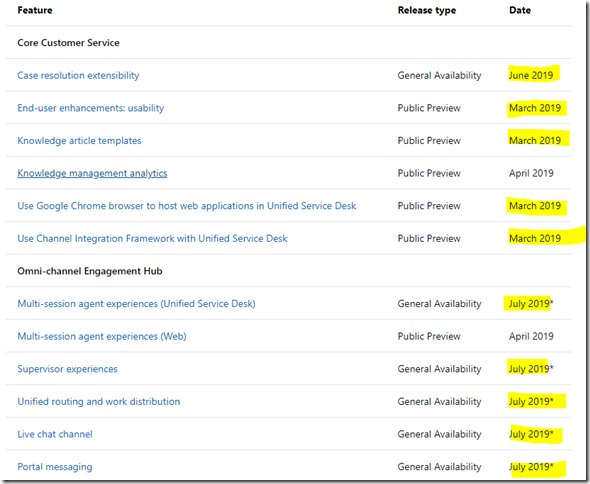590x484 pixels.
Task: Open Use Channel Integration Framework link
Action: (152, 239)
